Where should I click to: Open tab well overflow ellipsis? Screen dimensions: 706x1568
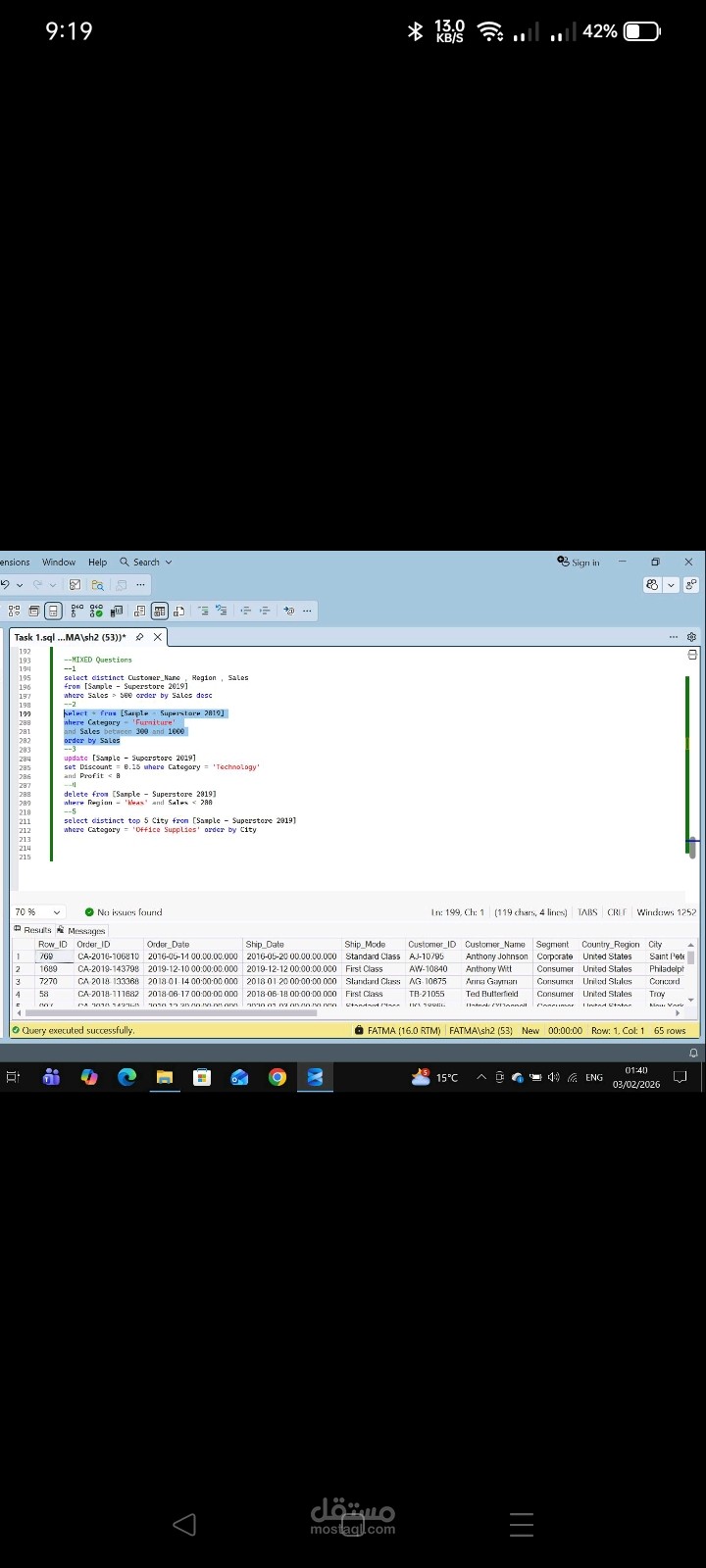(674, 637)
